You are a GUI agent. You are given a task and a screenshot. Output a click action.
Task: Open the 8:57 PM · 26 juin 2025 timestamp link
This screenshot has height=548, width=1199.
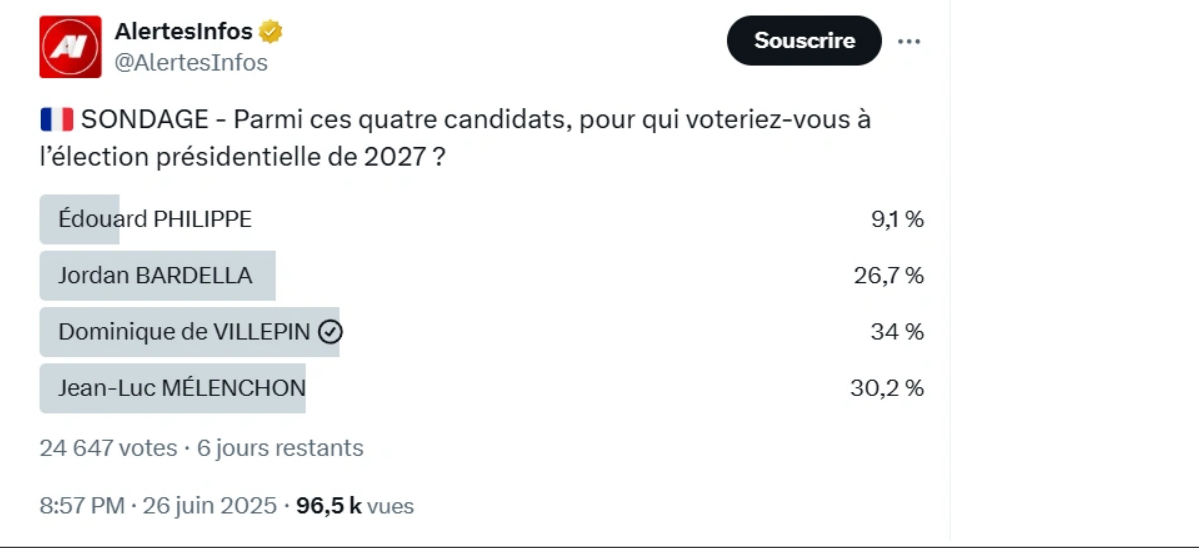[x=158, y=506]
